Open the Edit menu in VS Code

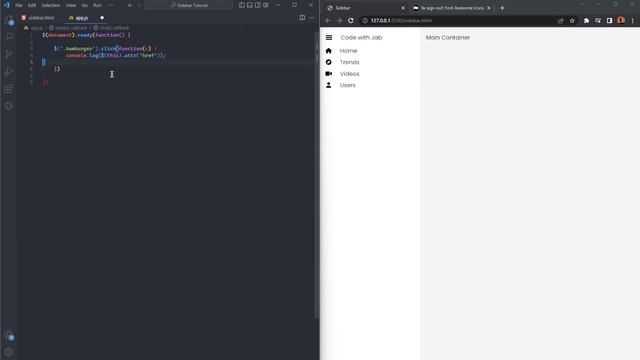click(x=32, y=5)
